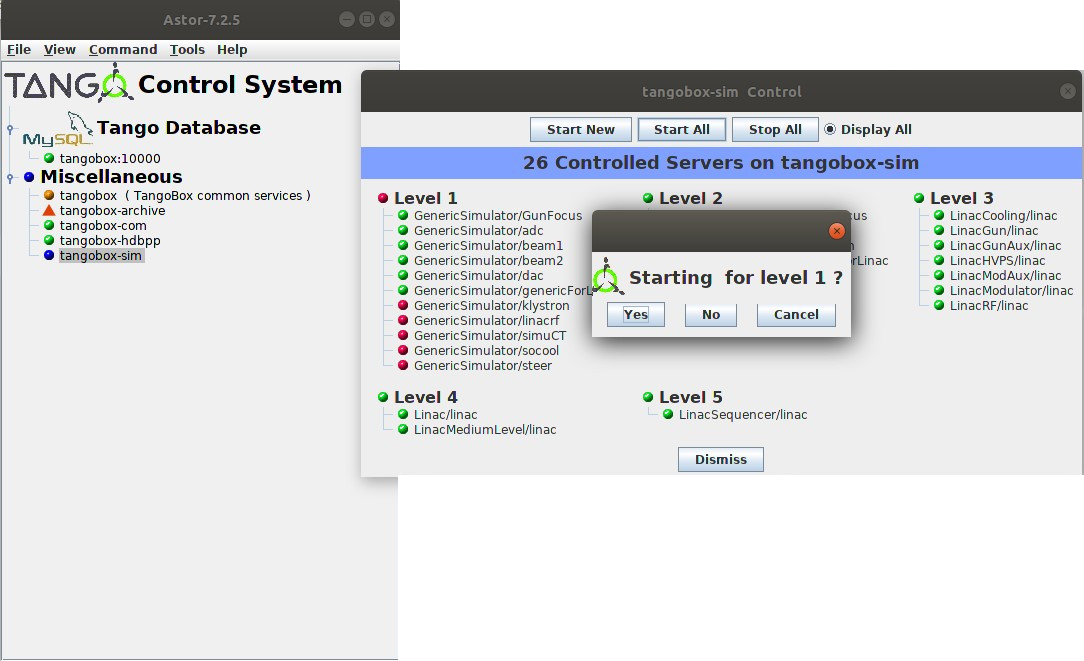Click the 'Control System' title text

point(240,84)
